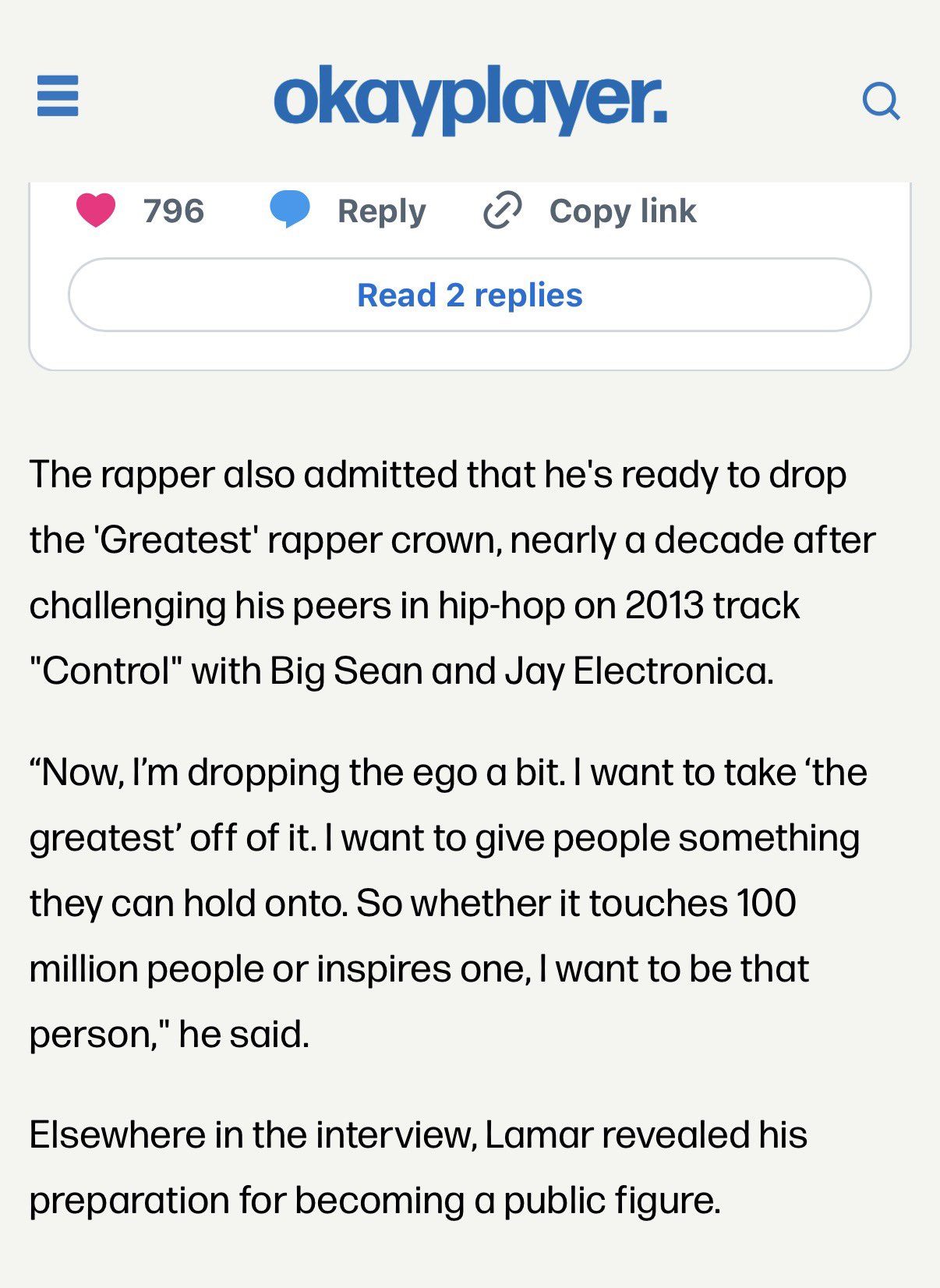Screen dimensions: 940x1288
Task: Click the embedded tweet card's empty bottom area
Action: point(469,352)
